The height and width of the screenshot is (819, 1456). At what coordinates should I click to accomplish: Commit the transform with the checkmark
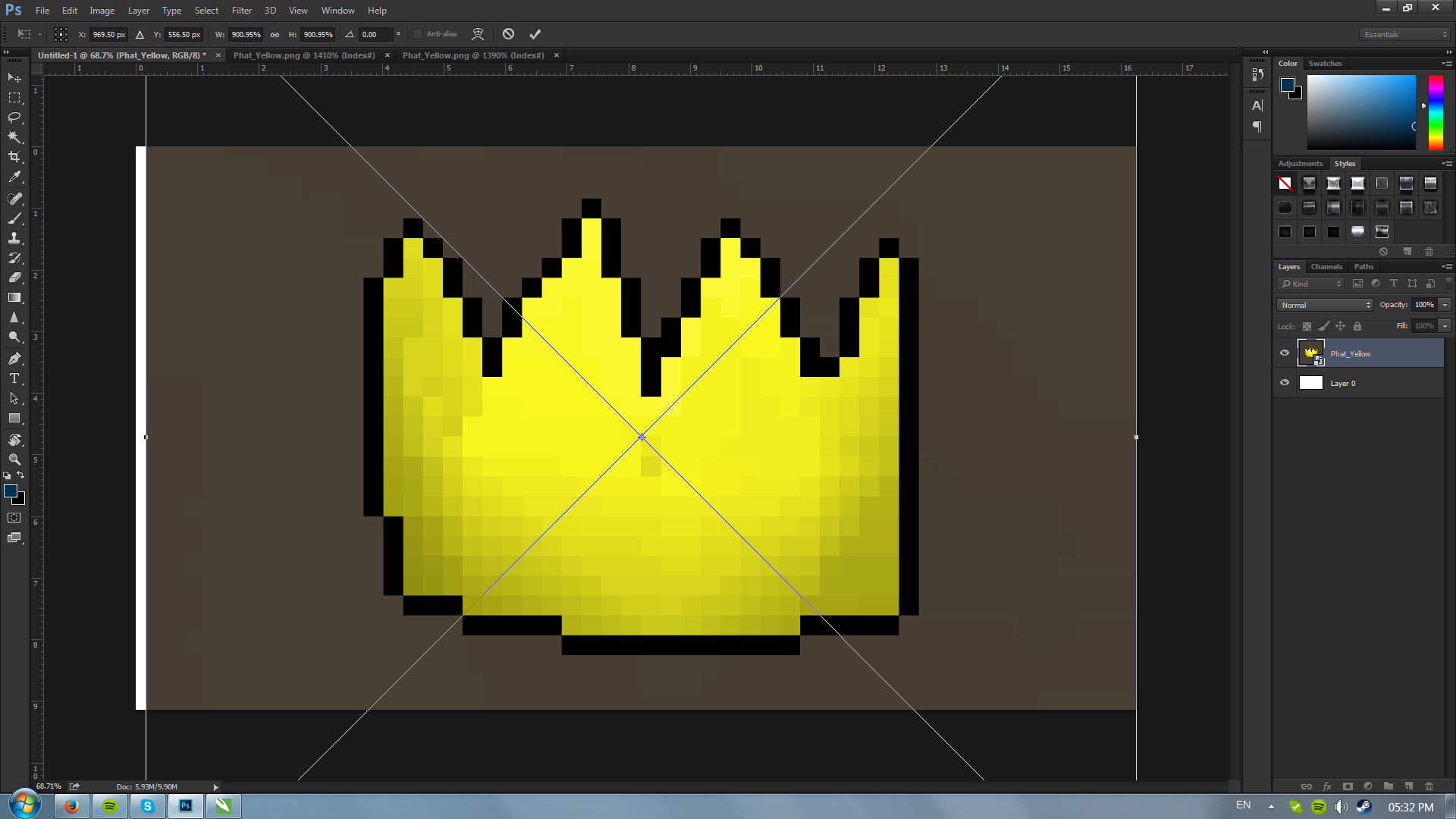pos(535,34)
